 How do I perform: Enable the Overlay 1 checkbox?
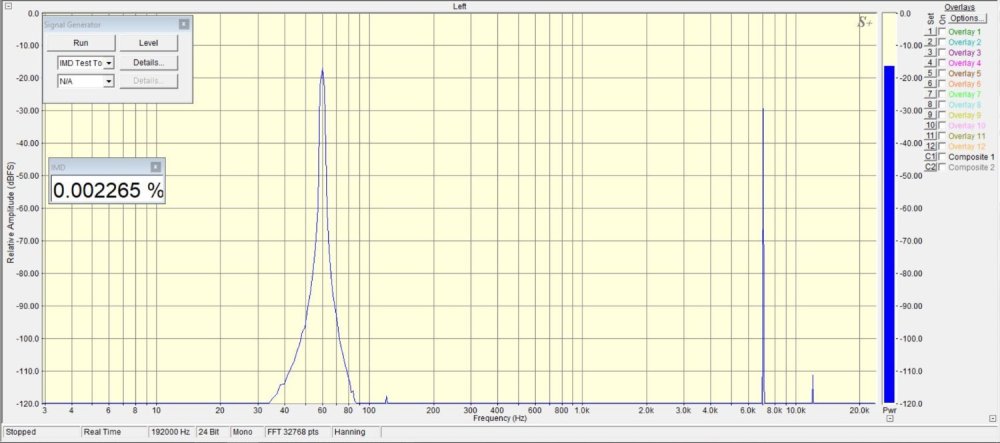tap(942, 32)
